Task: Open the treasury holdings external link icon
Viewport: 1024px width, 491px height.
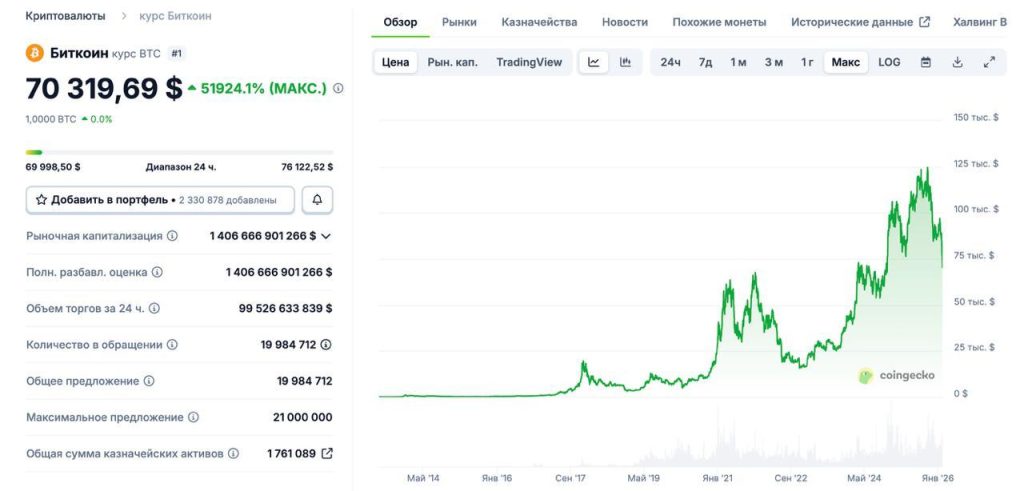Action: (326, 453)
